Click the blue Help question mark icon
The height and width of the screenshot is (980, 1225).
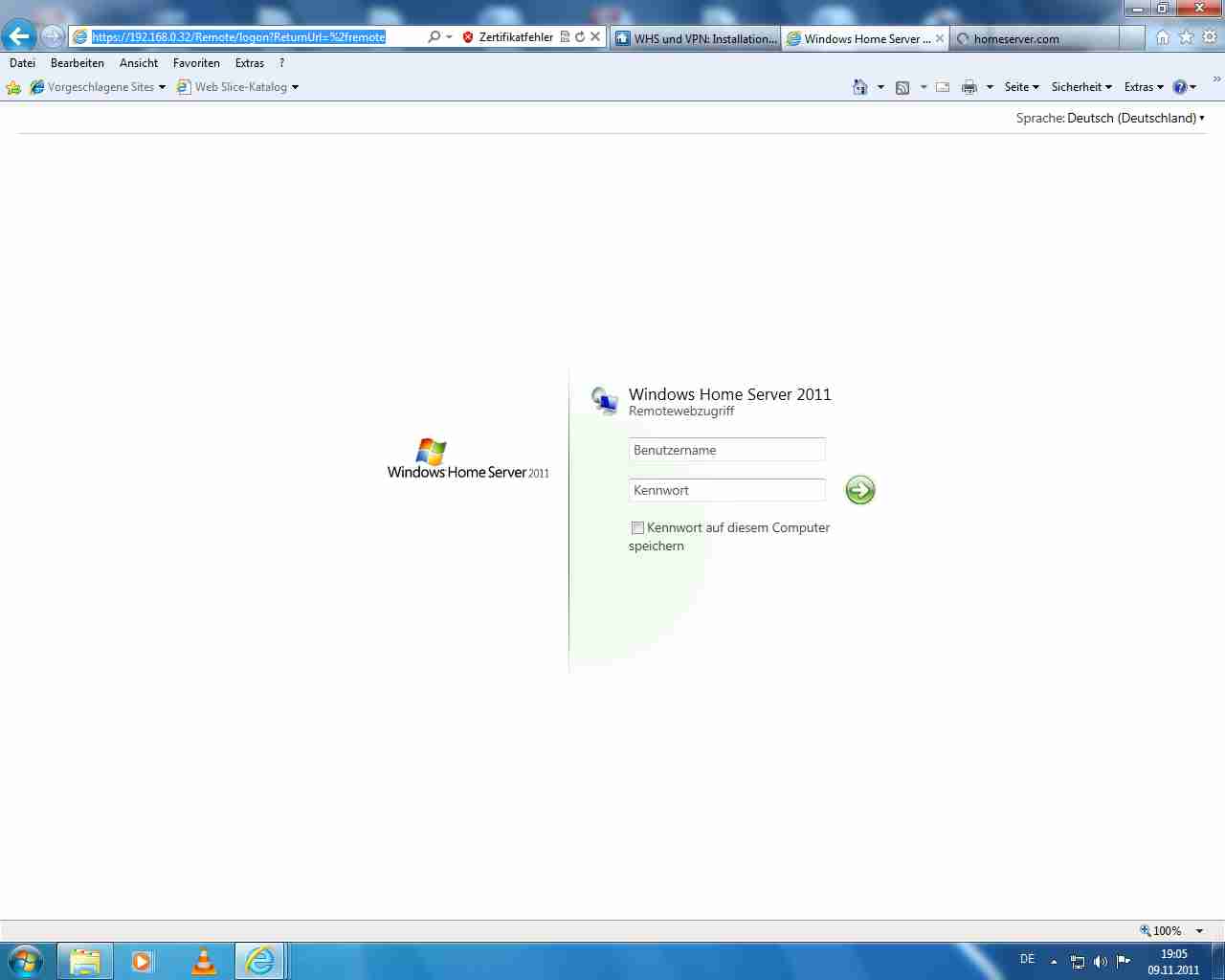pos(1180,87)
